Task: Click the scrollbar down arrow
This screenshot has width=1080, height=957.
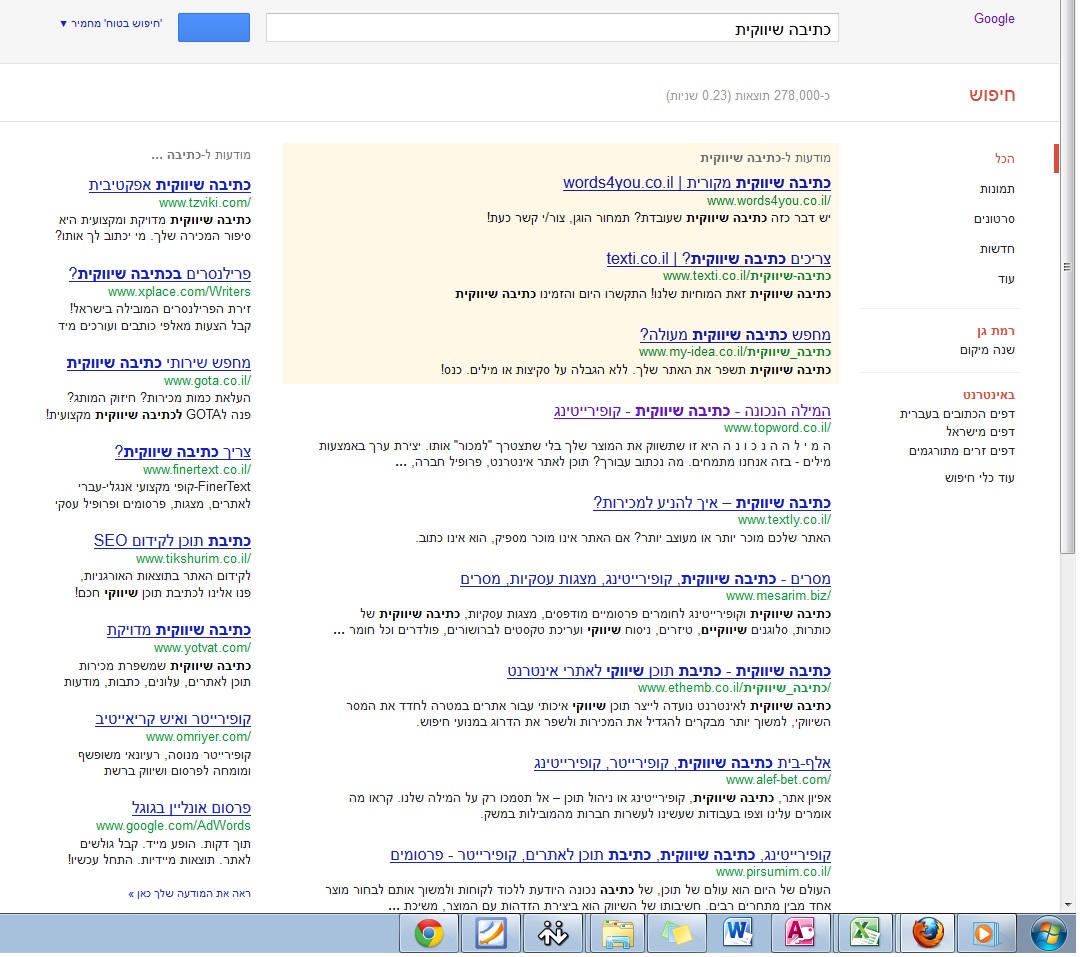Action: 1068,905
